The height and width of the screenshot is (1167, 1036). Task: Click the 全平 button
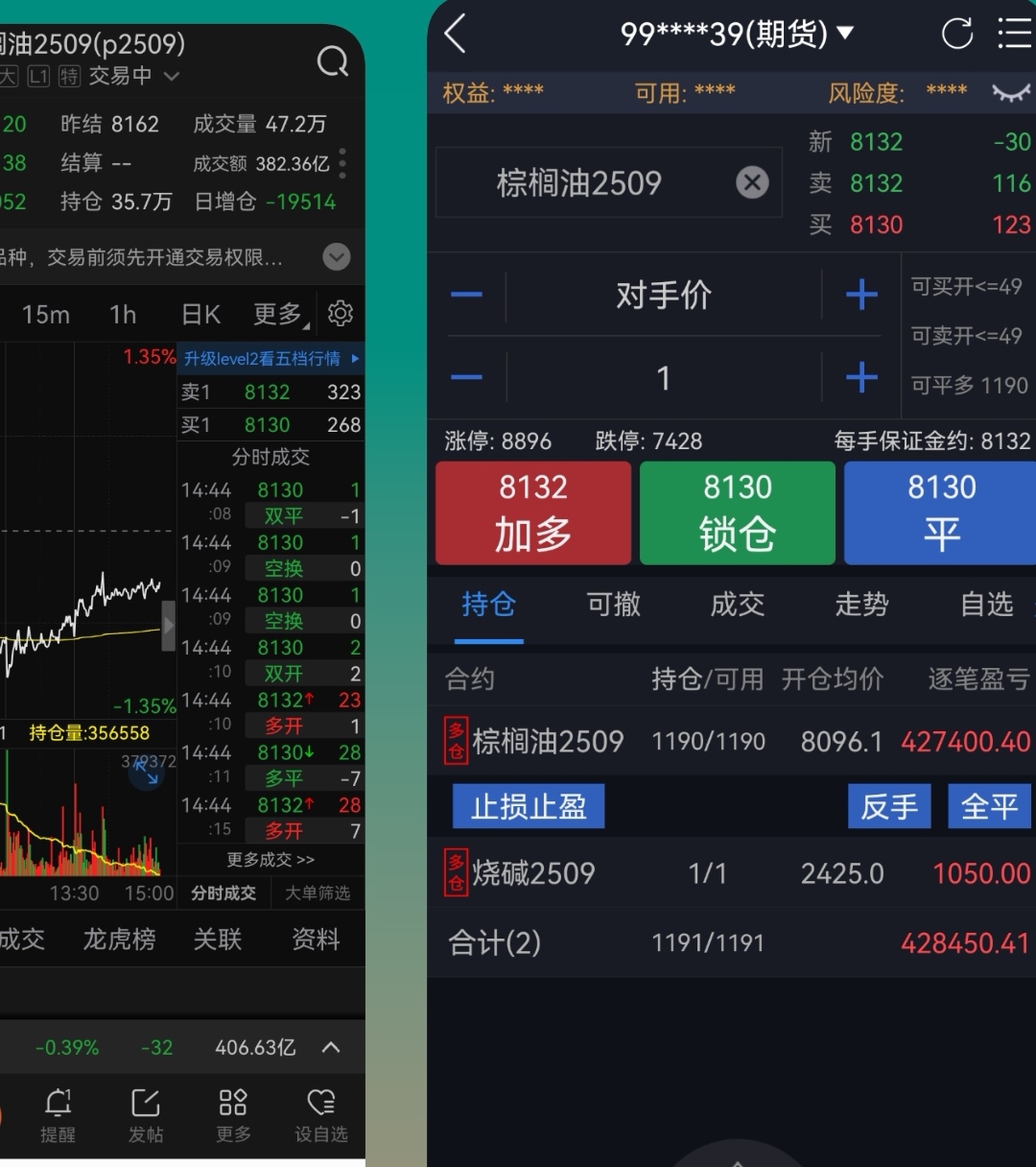990,806
